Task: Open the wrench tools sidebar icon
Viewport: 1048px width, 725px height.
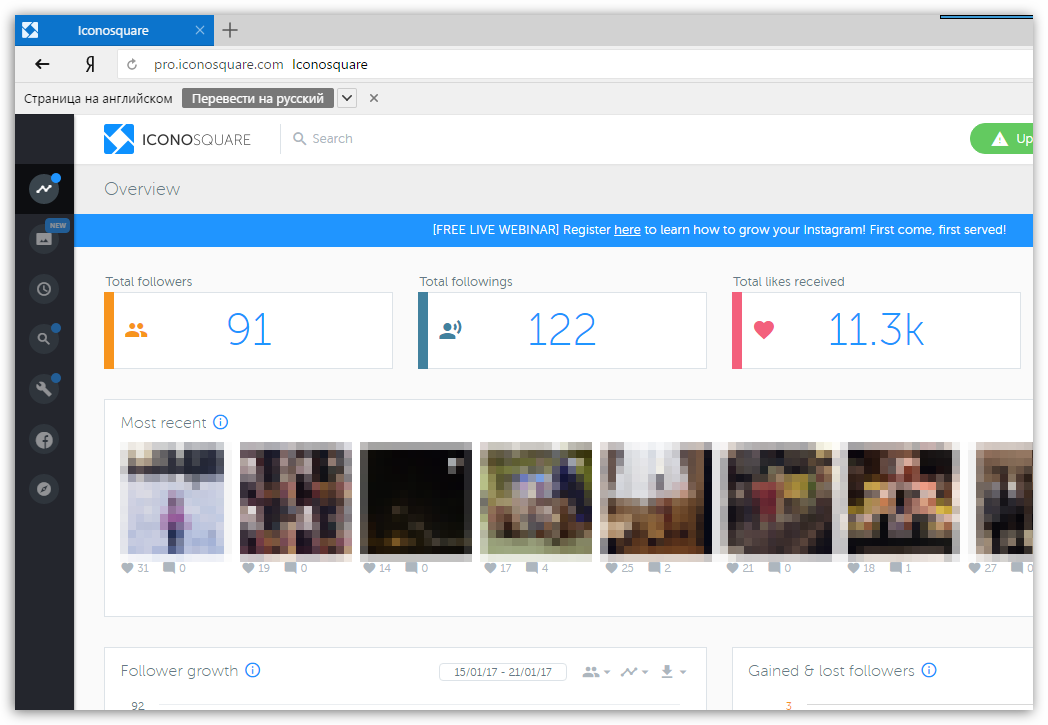Action: click(x=44, y=389)
